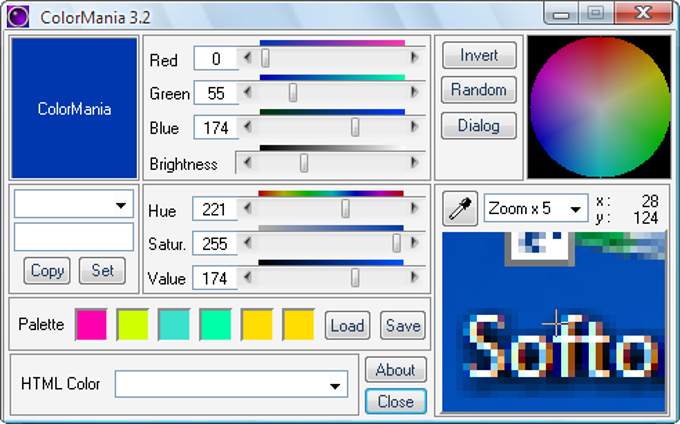
Task: Click the Blue slider thumb
Action: pos(355,127)
